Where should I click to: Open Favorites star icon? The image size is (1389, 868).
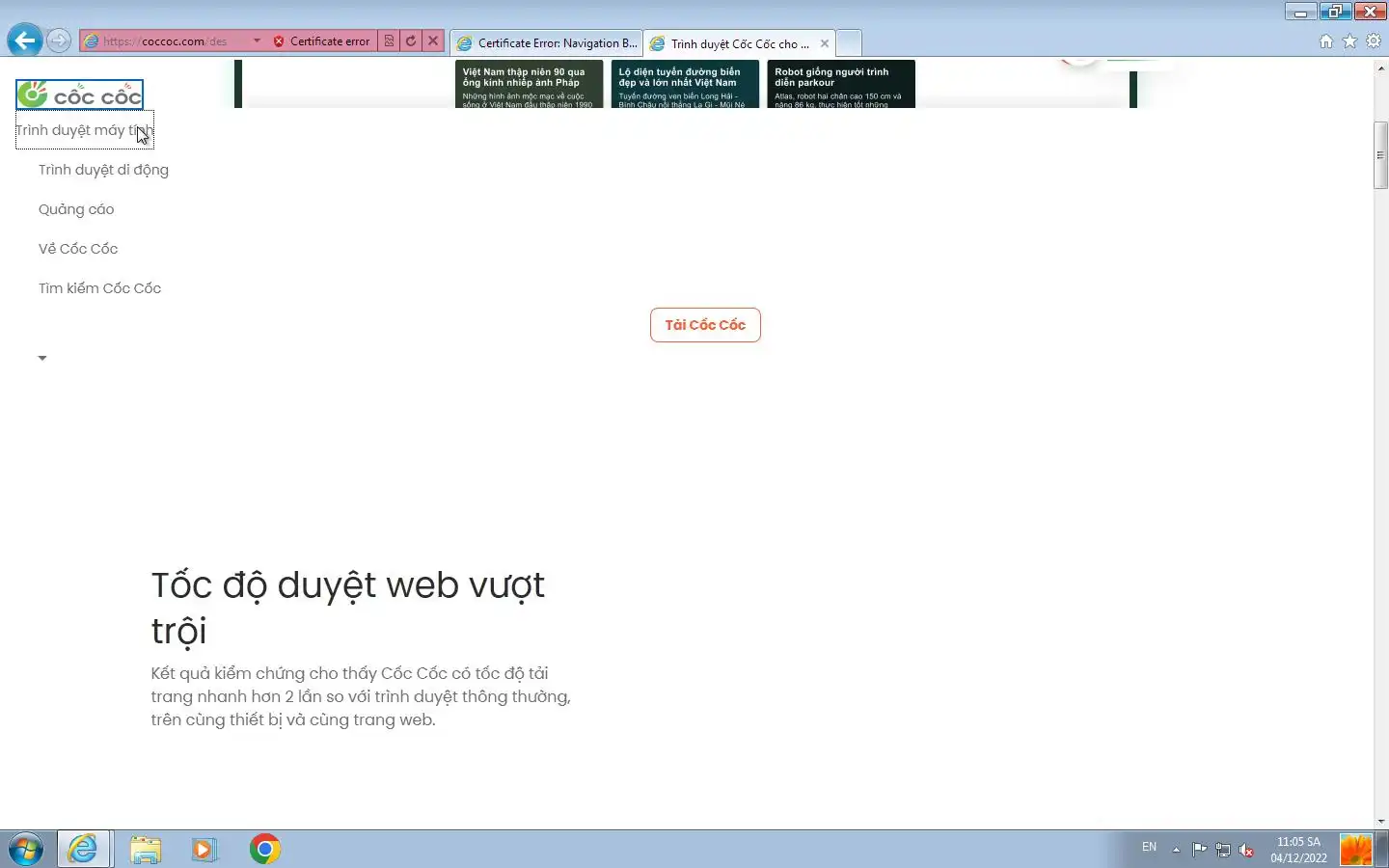coord(1349,41)
